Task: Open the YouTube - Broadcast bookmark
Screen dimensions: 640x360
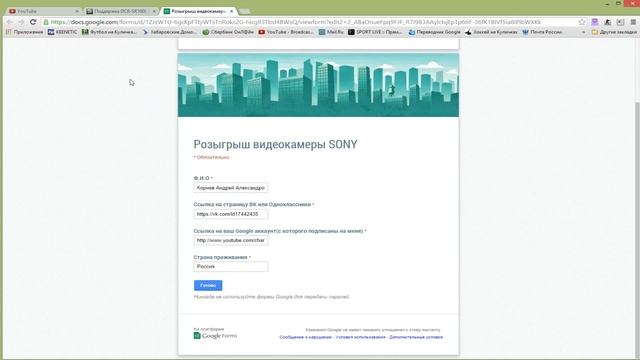Action: (286, 32)
